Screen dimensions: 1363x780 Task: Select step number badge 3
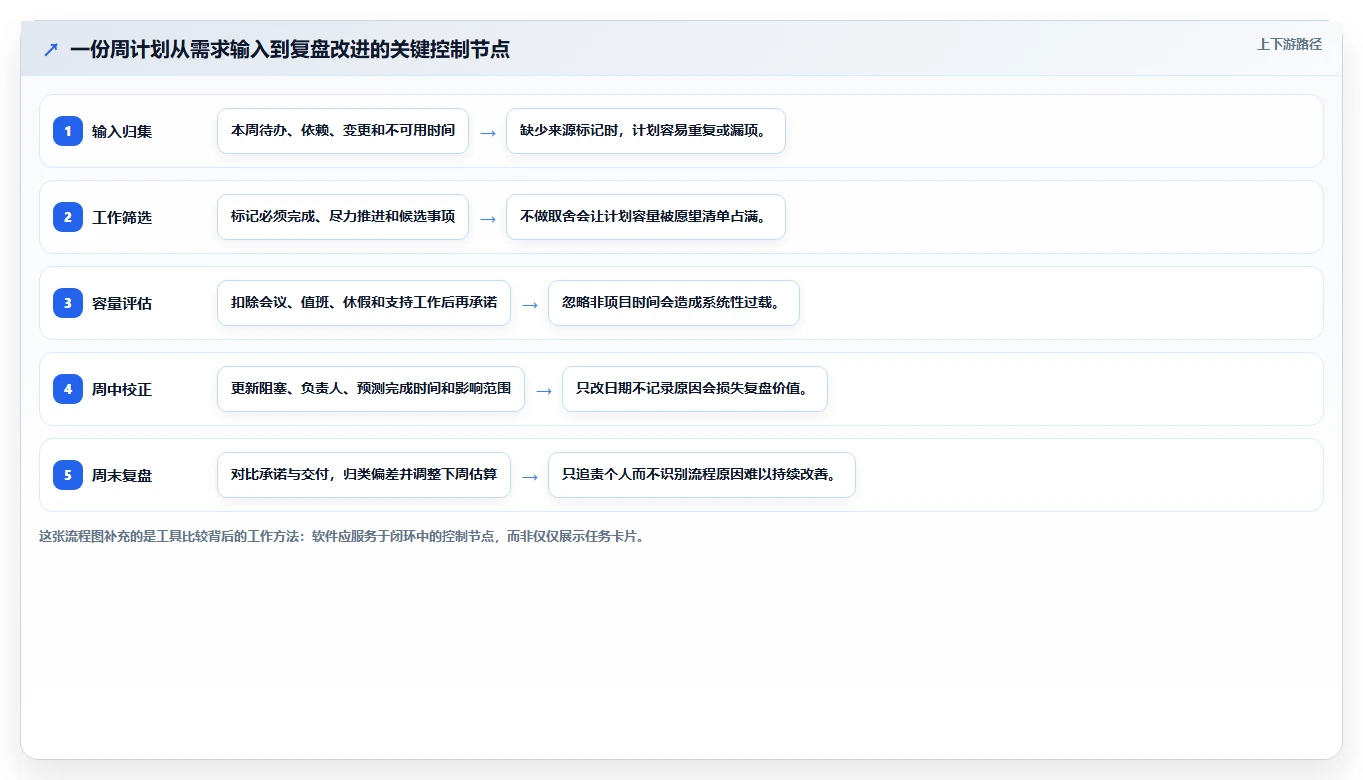point(68,302)
